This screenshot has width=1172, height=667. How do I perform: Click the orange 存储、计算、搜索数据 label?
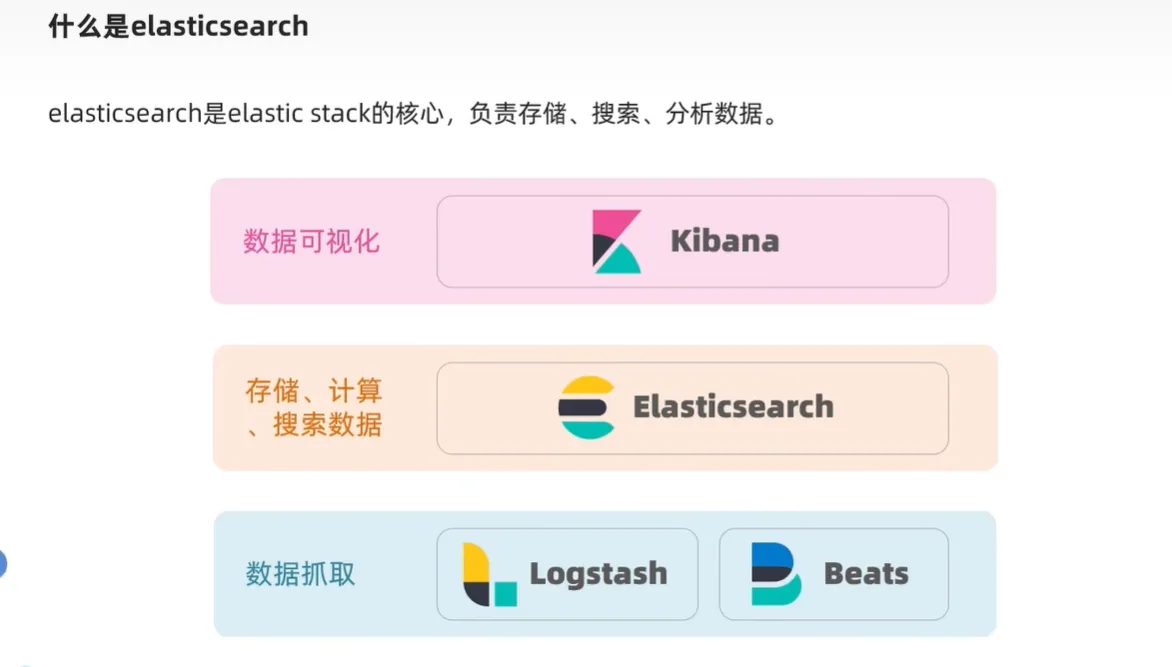[x=314, y=407]
